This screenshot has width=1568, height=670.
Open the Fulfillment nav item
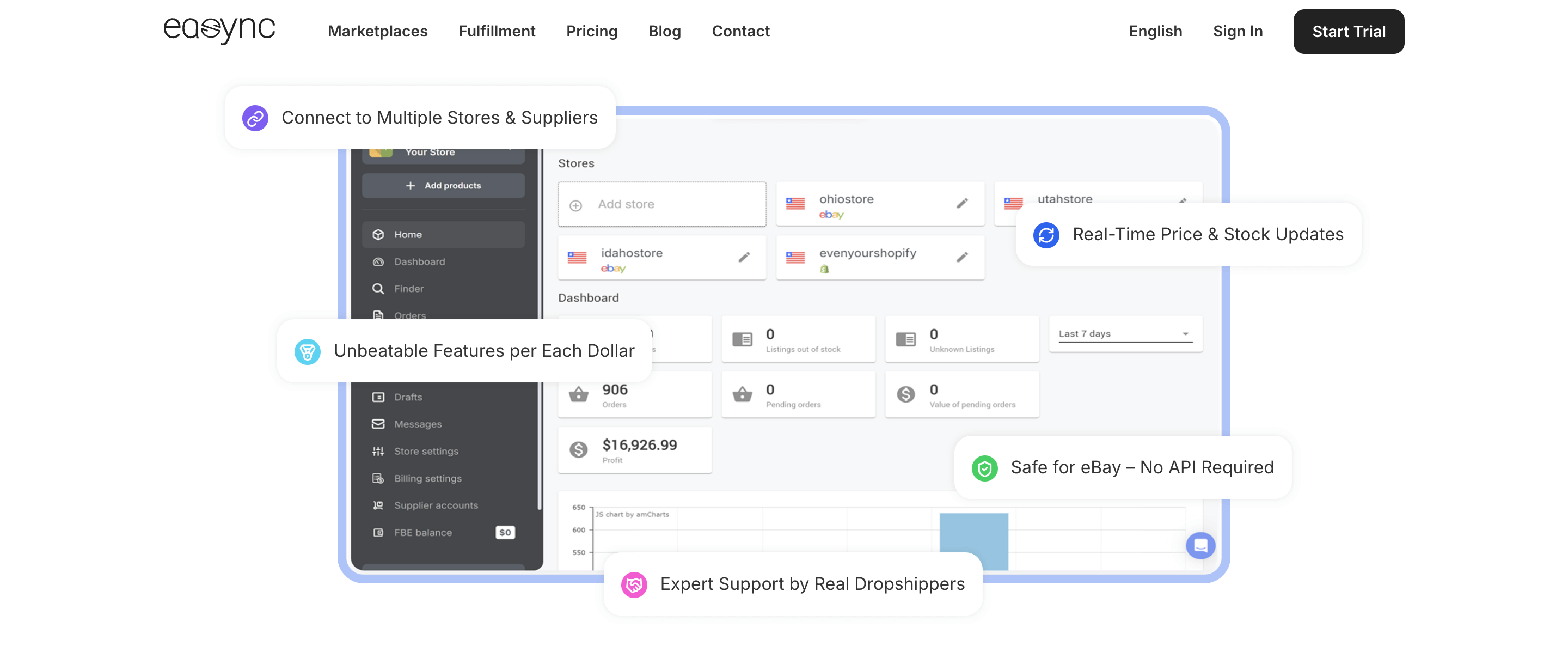496,31
